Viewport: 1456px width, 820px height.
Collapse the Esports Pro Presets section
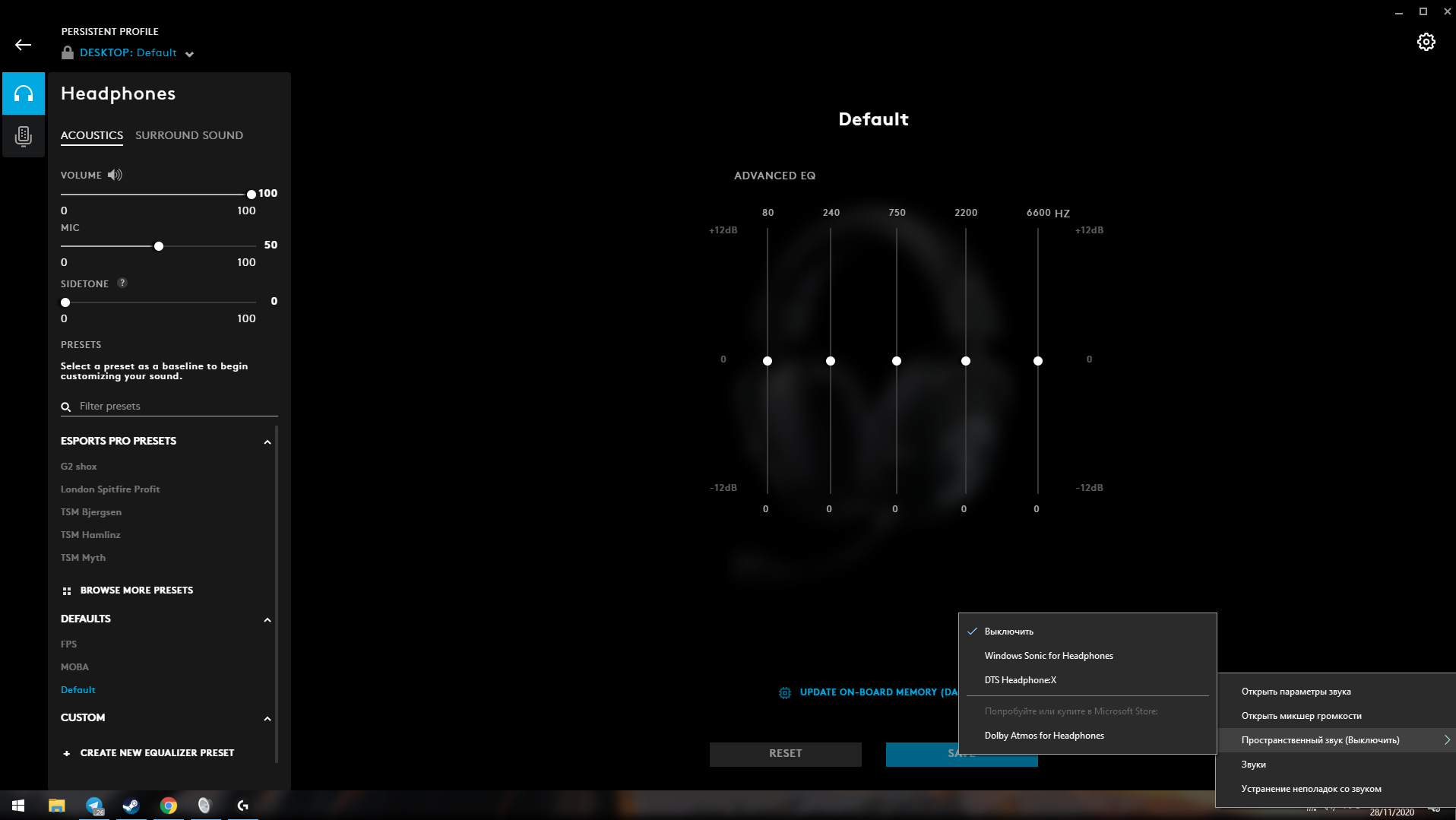267,442
